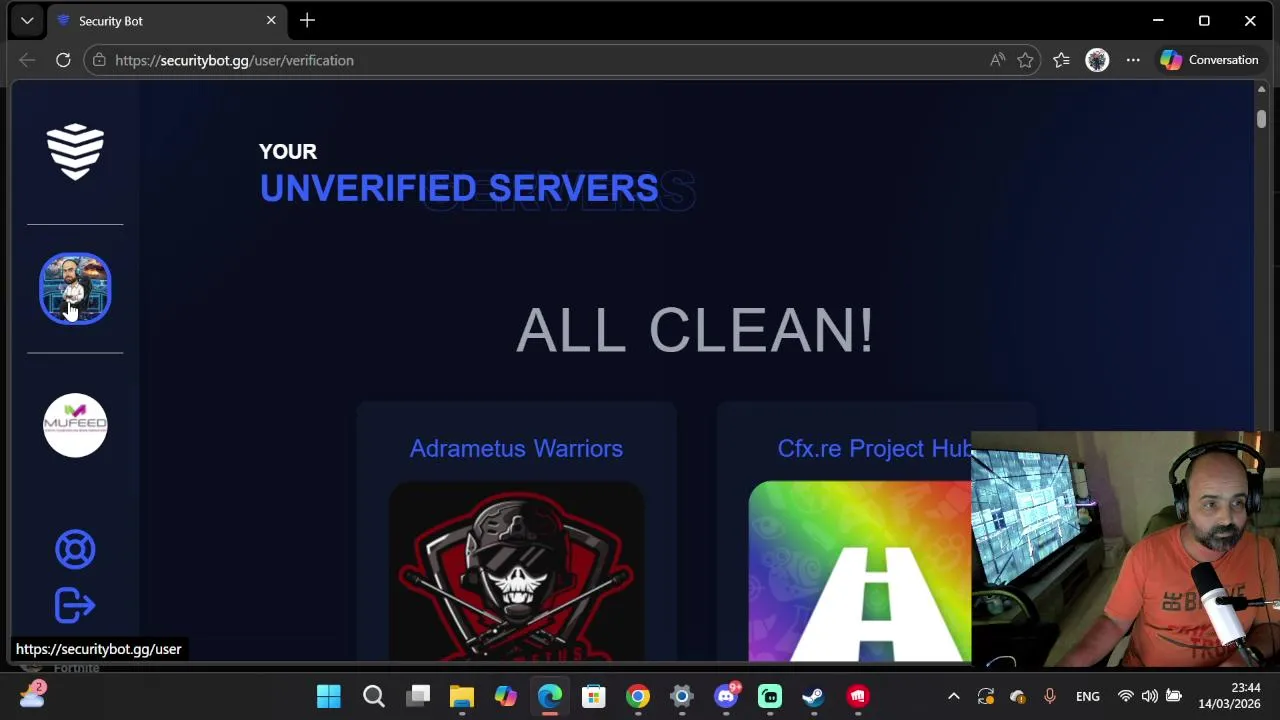Launch Copilot from the taskbar

(x=506, y=696)
